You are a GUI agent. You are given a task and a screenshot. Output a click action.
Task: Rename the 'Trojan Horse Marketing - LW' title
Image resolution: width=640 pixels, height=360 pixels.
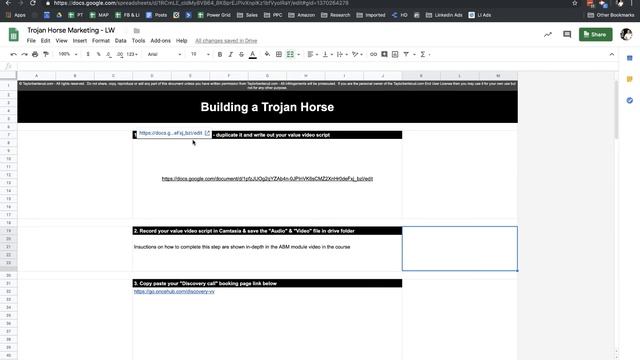coord(71,30)
